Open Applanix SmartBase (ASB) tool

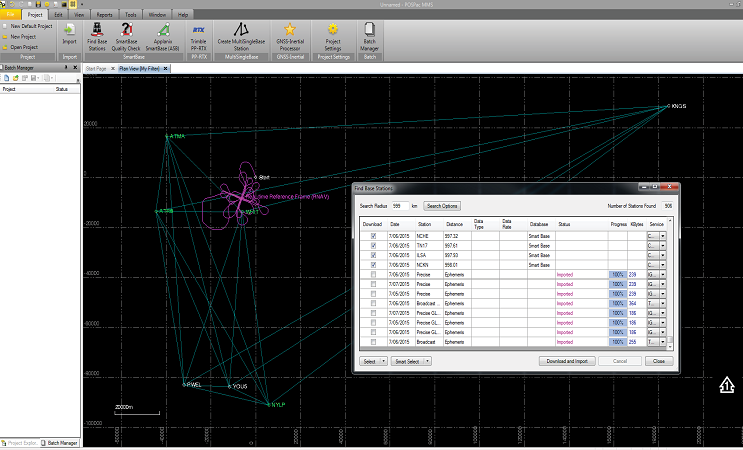[x=163, y=36]
